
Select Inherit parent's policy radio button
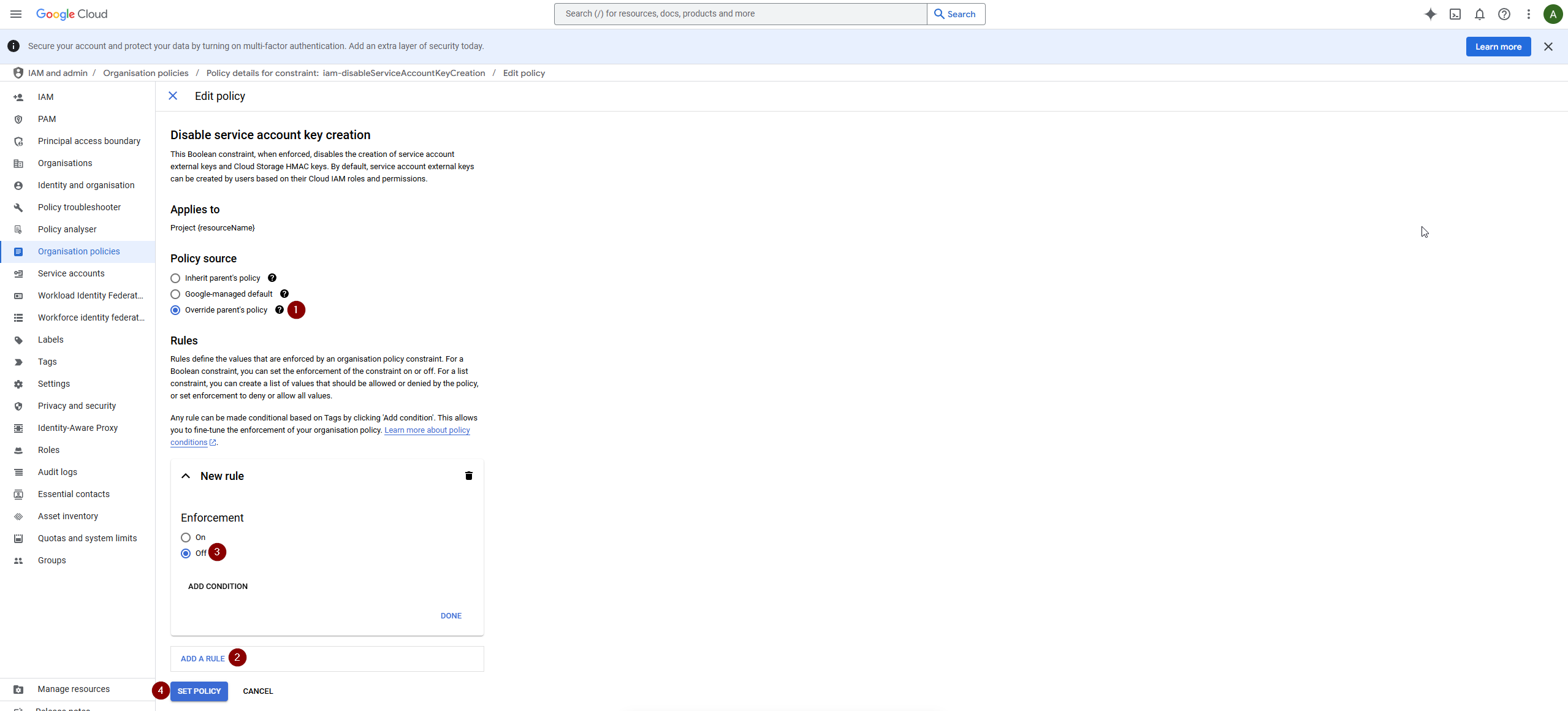(x=175, y=278)
